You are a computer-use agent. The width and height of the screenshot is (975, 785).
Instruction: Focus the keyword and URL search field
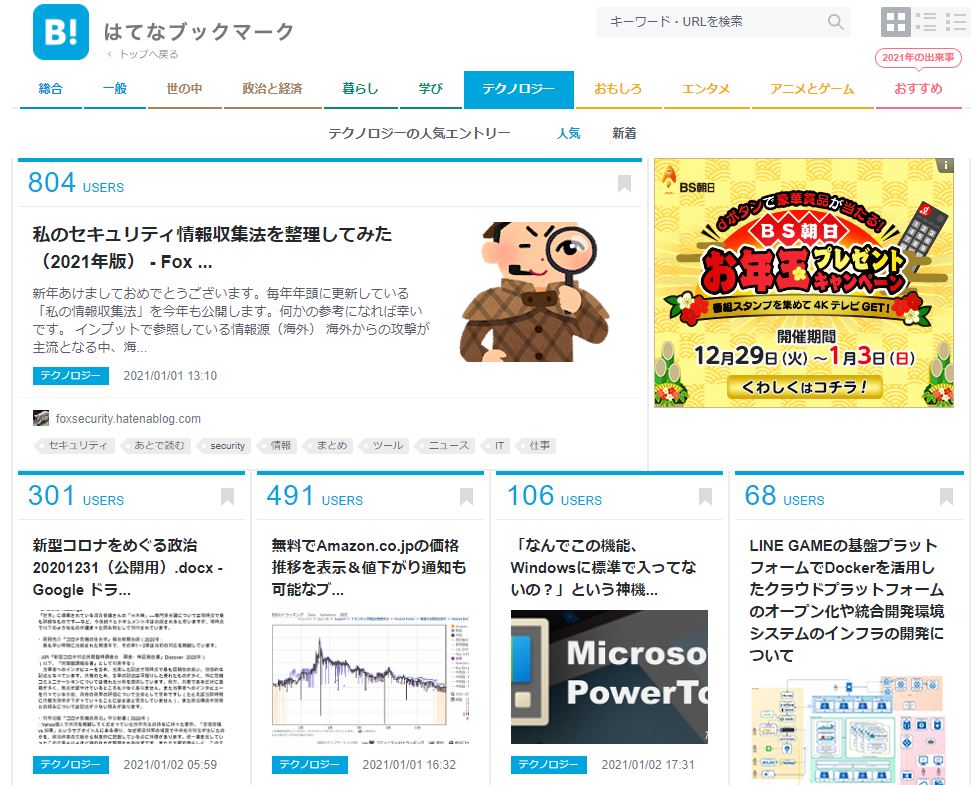(x=723, y=22)
